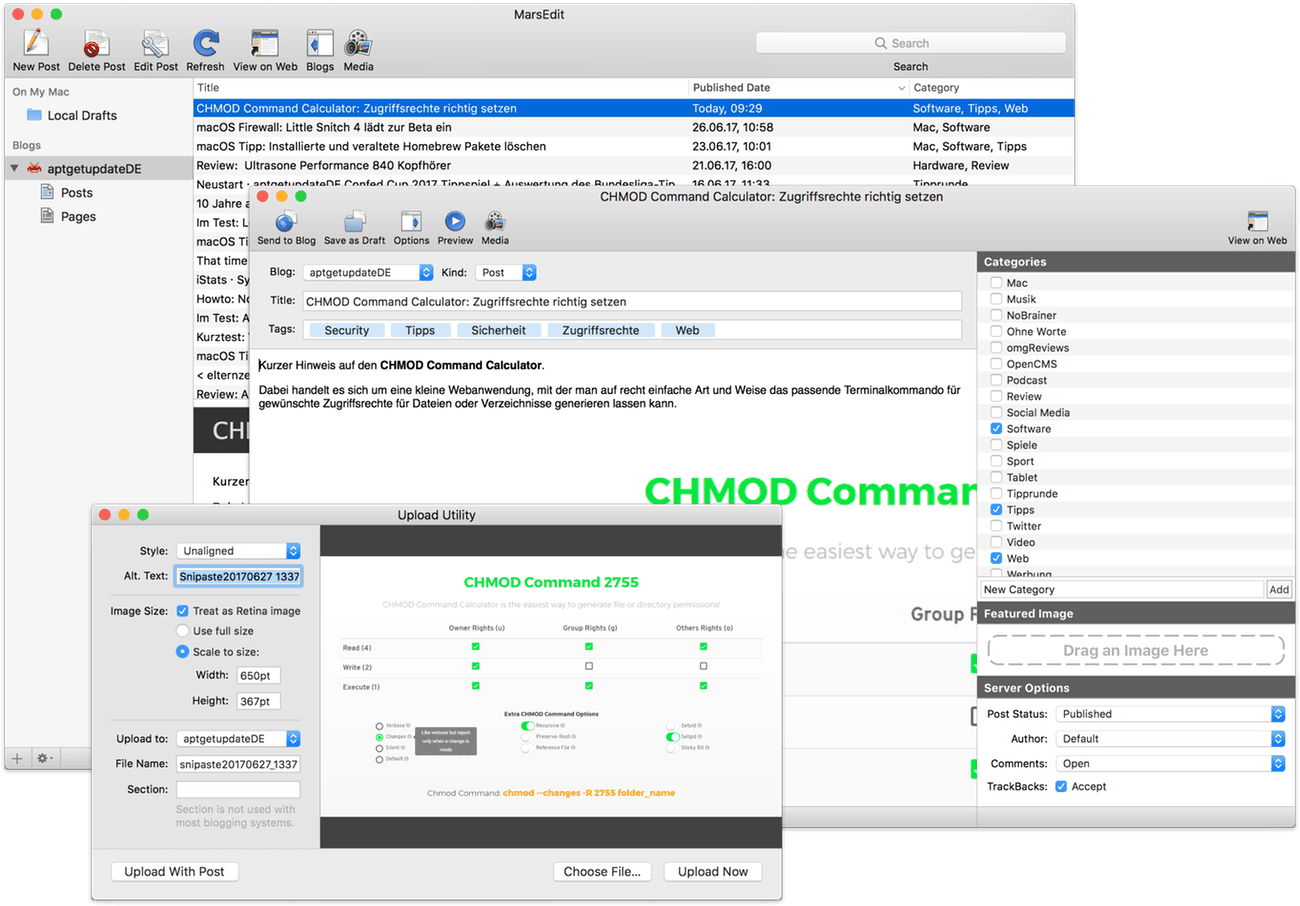The height and width of the screenshot is (906, 1300).
Task: Open the gear action menu in sidebar footer
Action: (45, 759)
